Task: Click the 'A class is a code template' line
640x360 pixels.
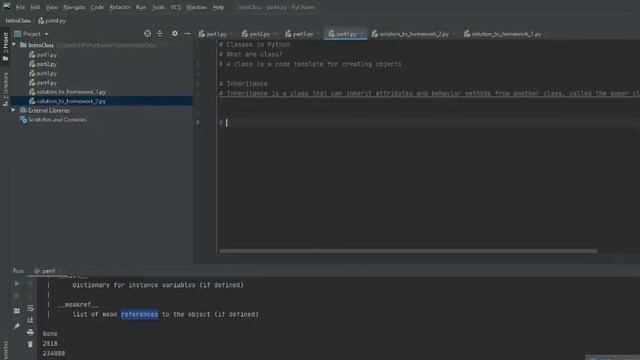Action: (x=310, y=64)
